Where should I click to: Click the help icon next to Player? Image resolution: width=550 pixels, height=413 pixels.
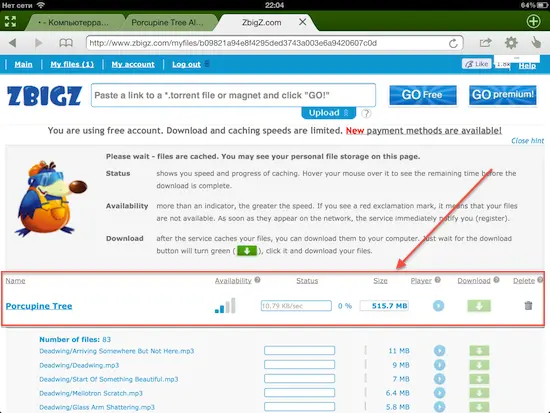coord(438,280)
